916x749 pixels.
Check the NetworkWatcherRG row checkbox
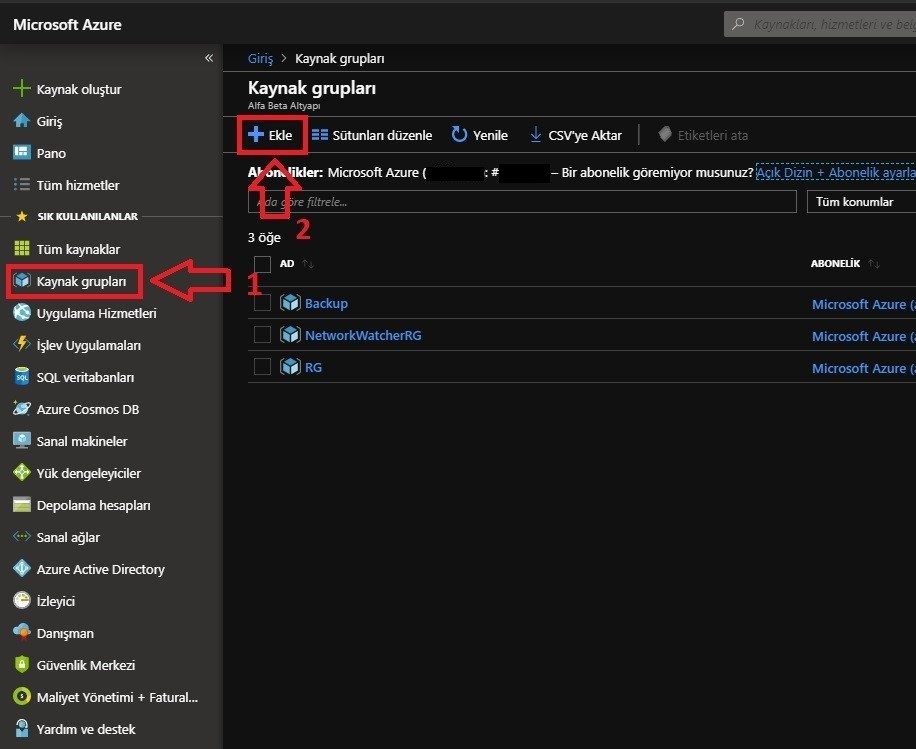[x=262, y=335]
